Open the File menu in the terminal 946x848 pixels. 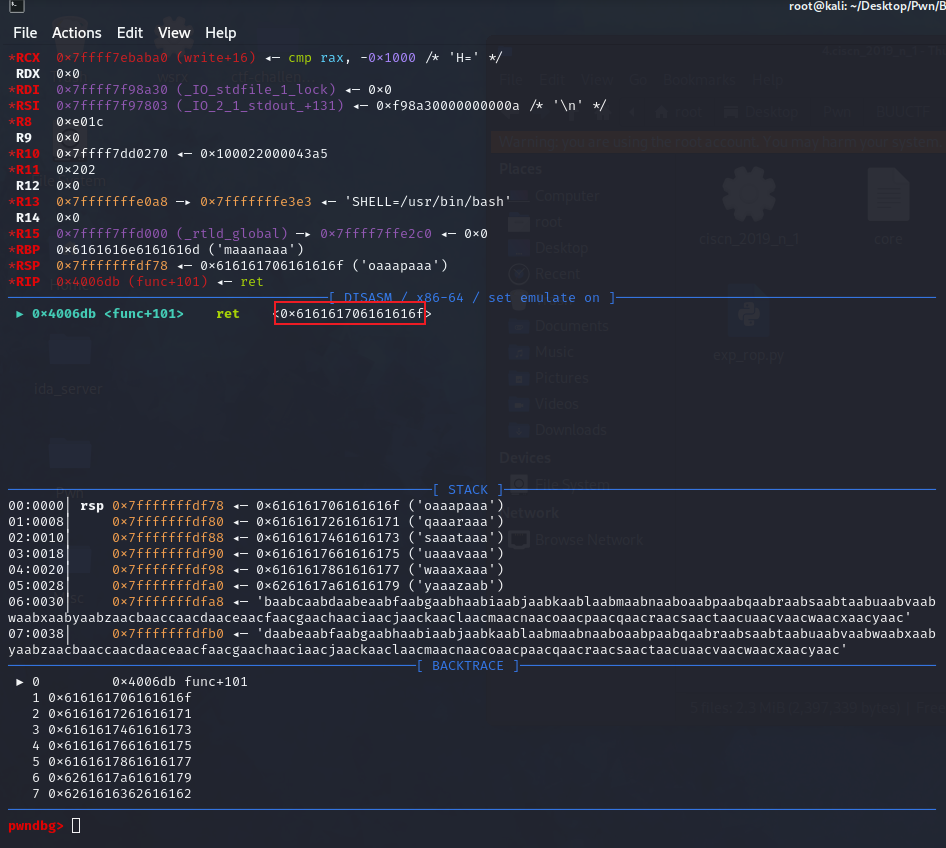(25, 33)
